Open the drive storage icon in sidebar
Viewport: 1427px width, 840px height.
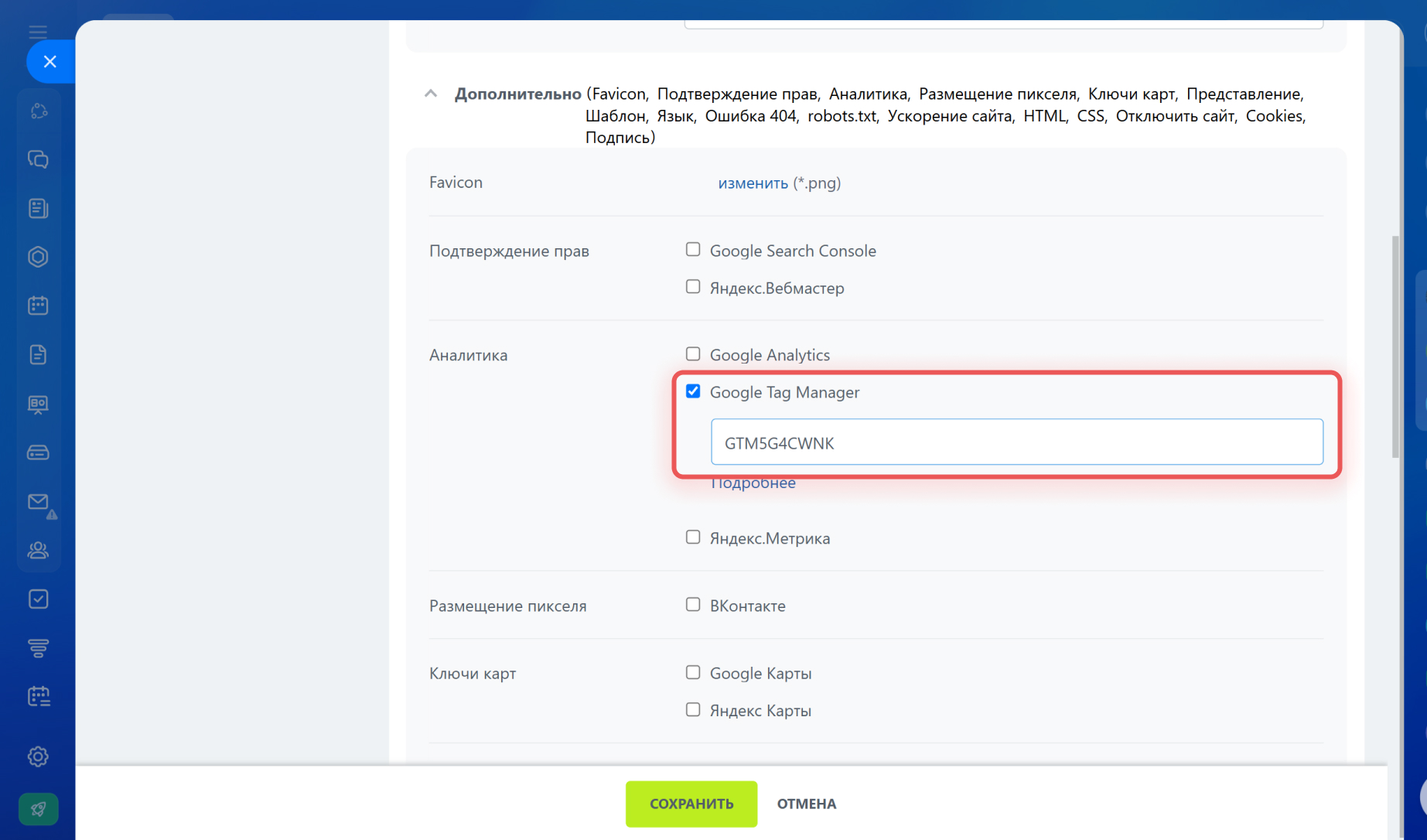coord(38,452)
